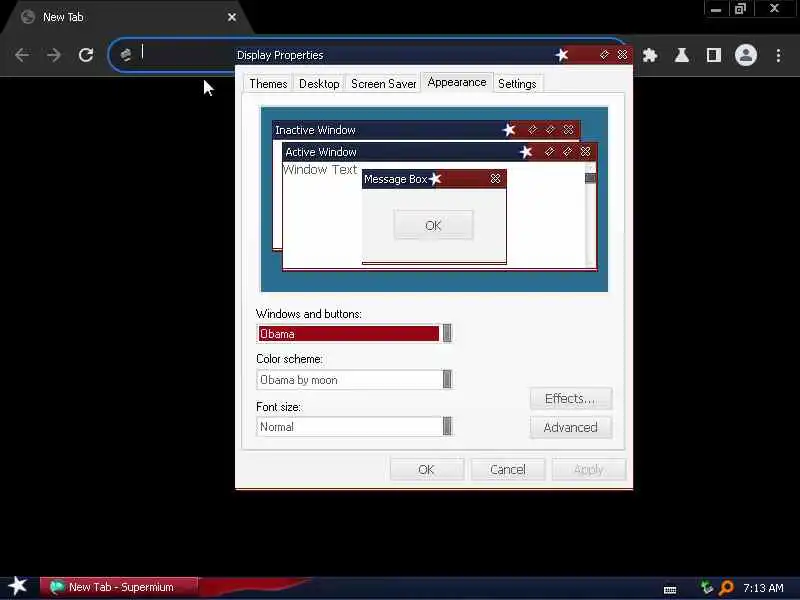The height and width of the screenshot is (600, 800).
Task: Open the Color scheme dropdown arrow
Action: (447, 379)
